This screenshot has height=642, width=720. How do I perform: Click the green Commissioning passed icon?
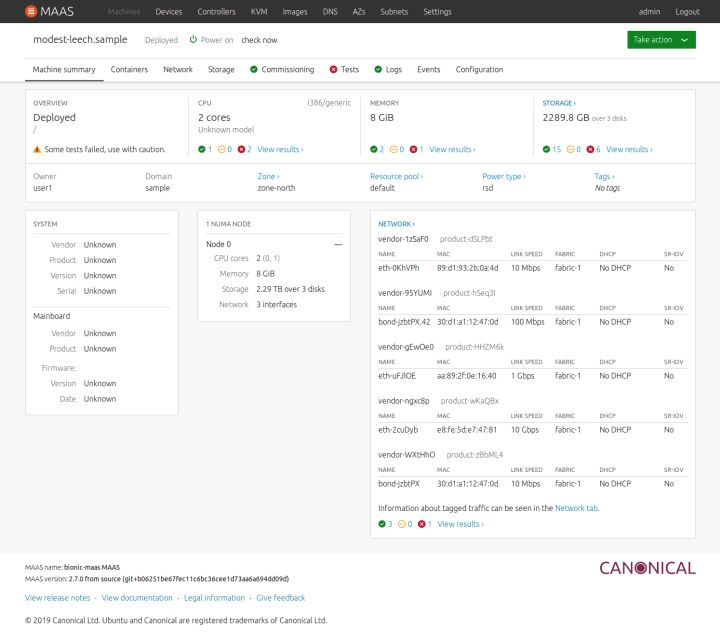pyautogui.click(x=253, y=69)
